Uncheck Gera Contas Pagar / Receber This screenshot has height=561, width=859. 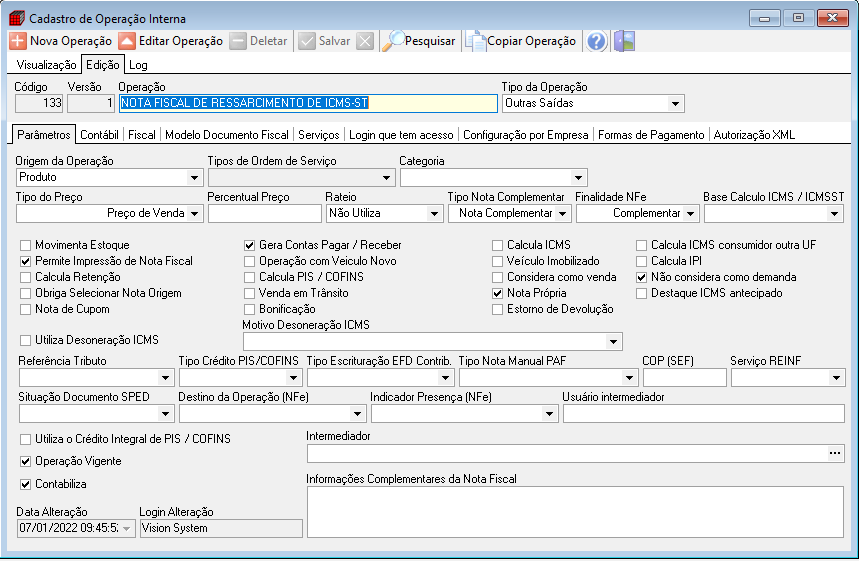[x=249, y=245]
